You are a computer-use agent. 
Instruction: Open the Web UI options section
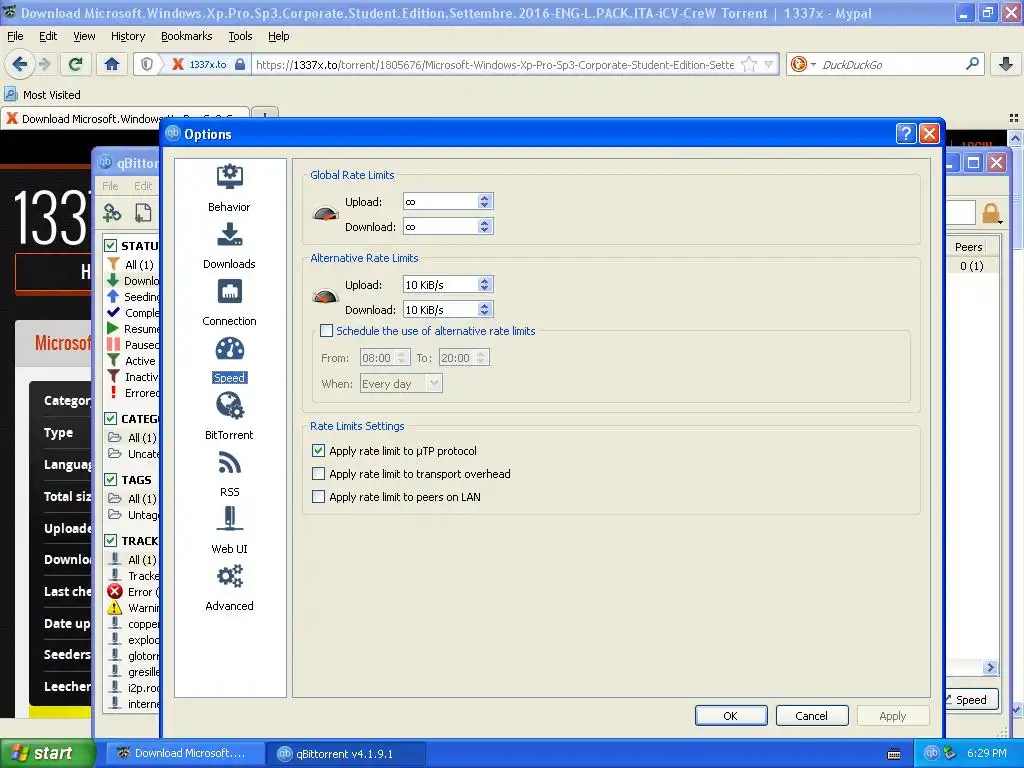[229, 530]
